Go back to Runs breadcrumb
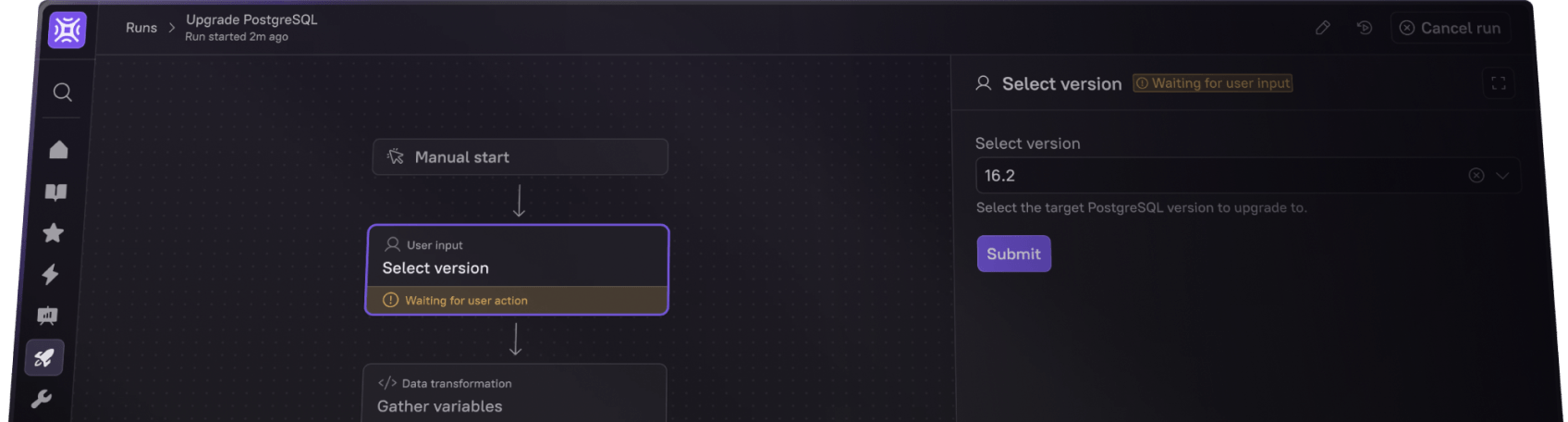Screen dimensions: 1568x422 point(141,28)
